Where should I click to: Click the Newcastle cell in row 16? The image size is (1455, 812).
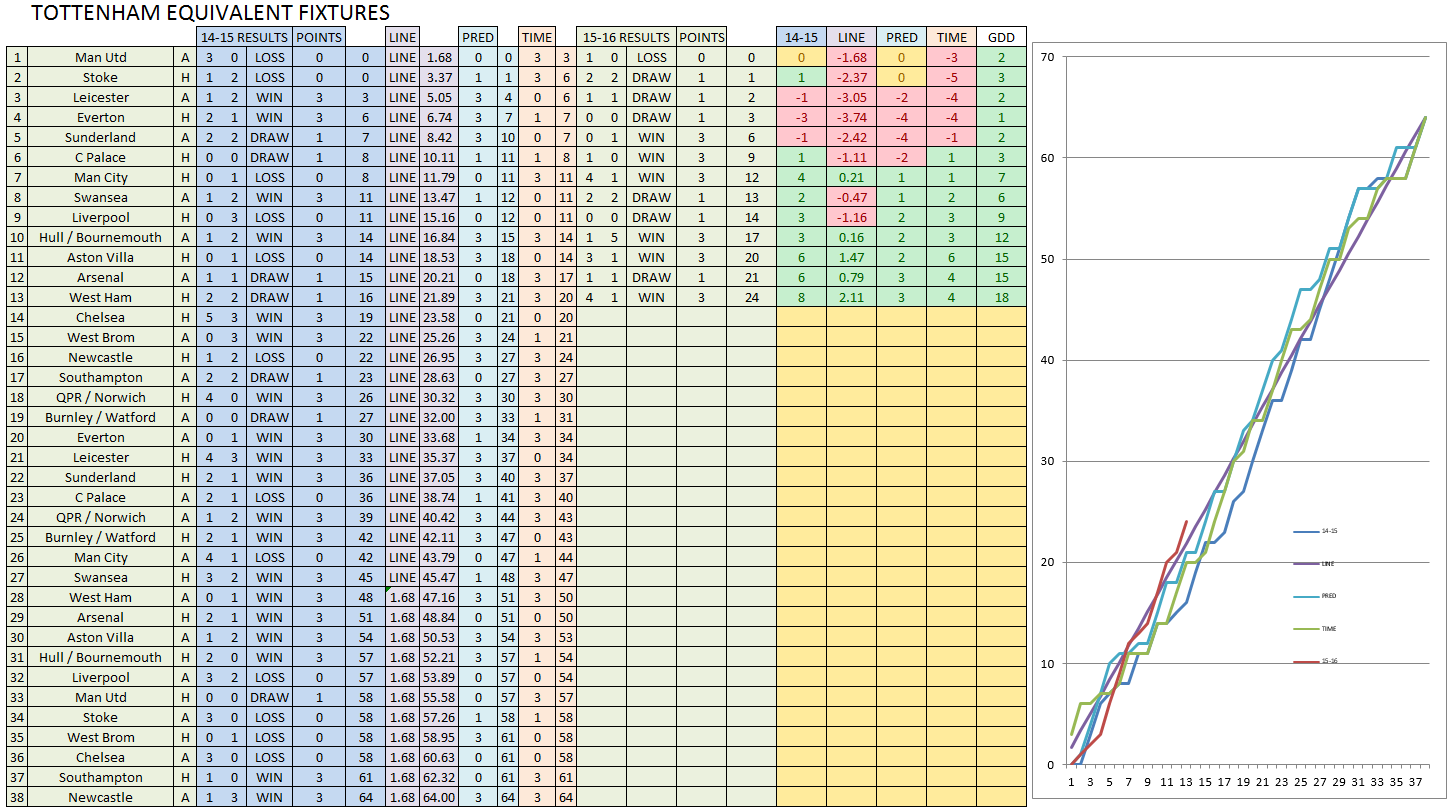point(101,357)
